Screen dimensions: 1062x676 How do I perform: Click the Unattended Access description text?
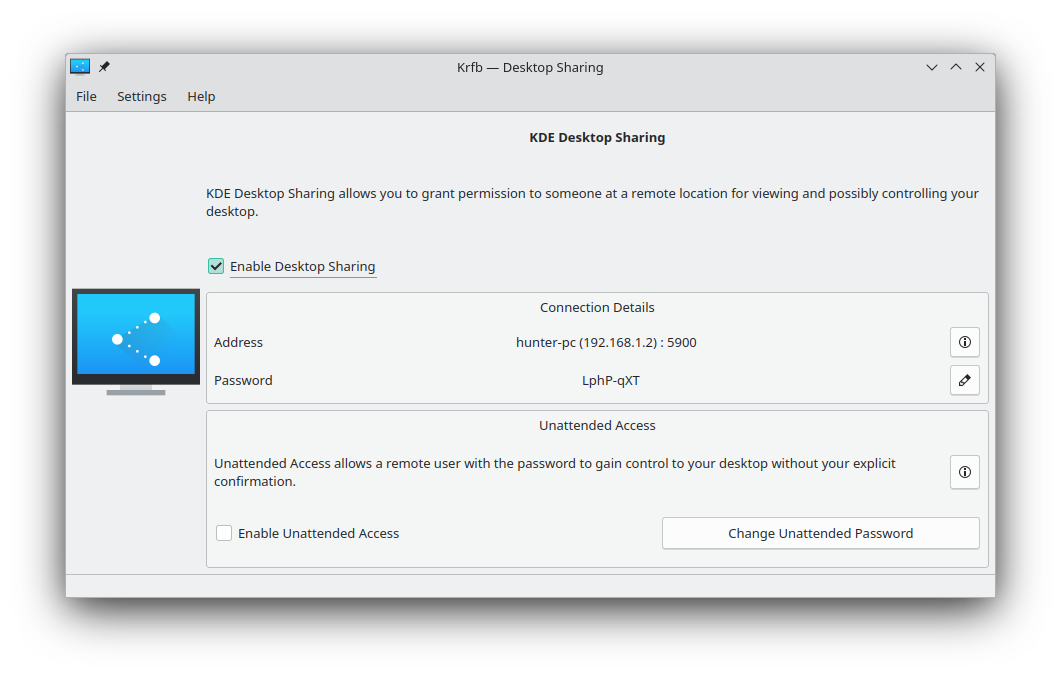tap(555, 472)
